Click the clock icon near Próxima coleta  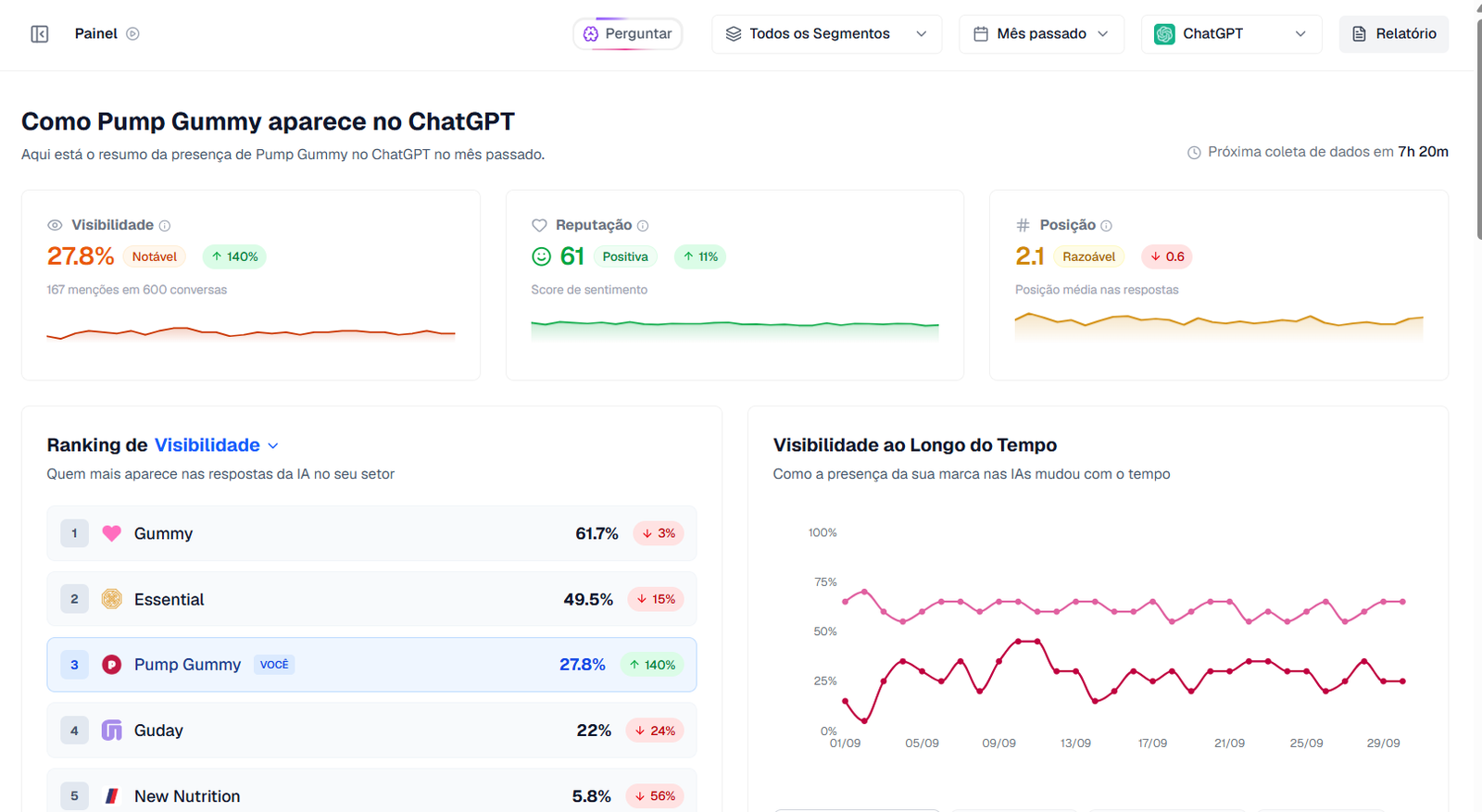pyautogui.click(x=1195, y=153)
